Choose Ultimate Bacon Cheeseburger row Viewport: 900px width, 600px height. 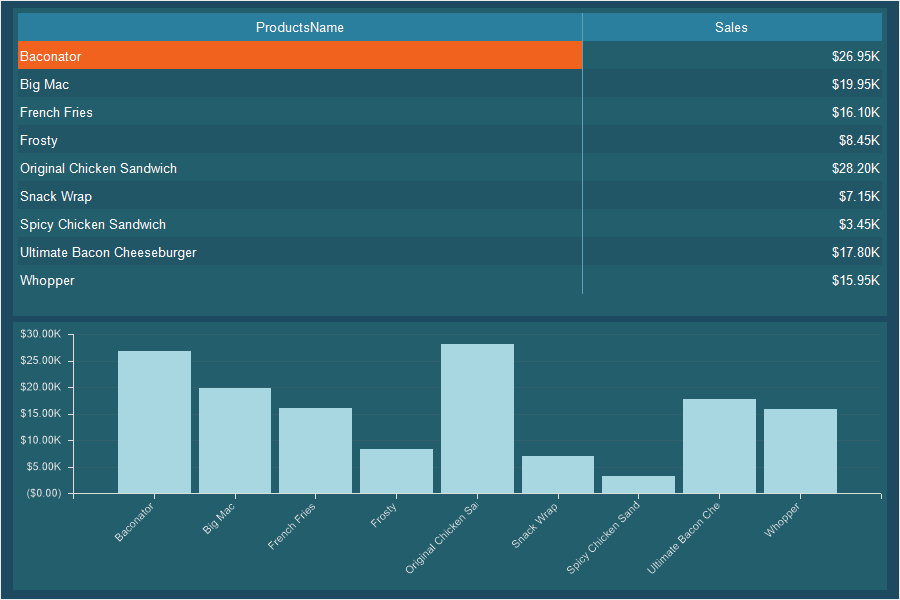(x=300, y=253)
